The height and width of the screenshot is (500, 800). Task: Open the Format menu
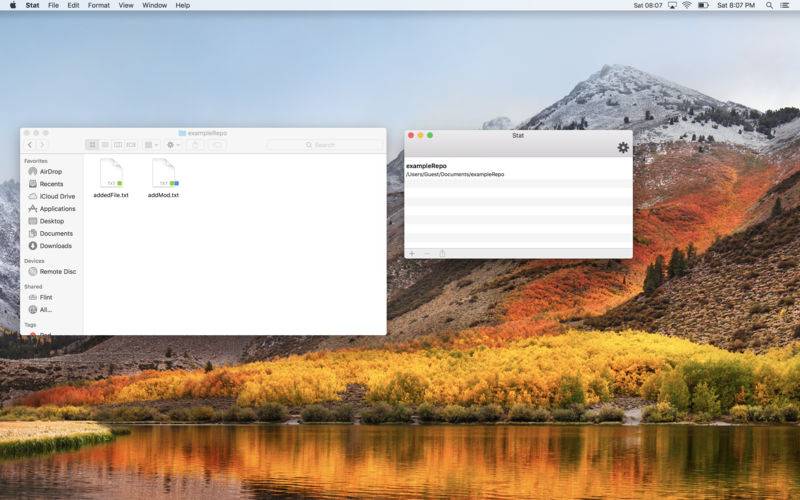pos(99,5)
